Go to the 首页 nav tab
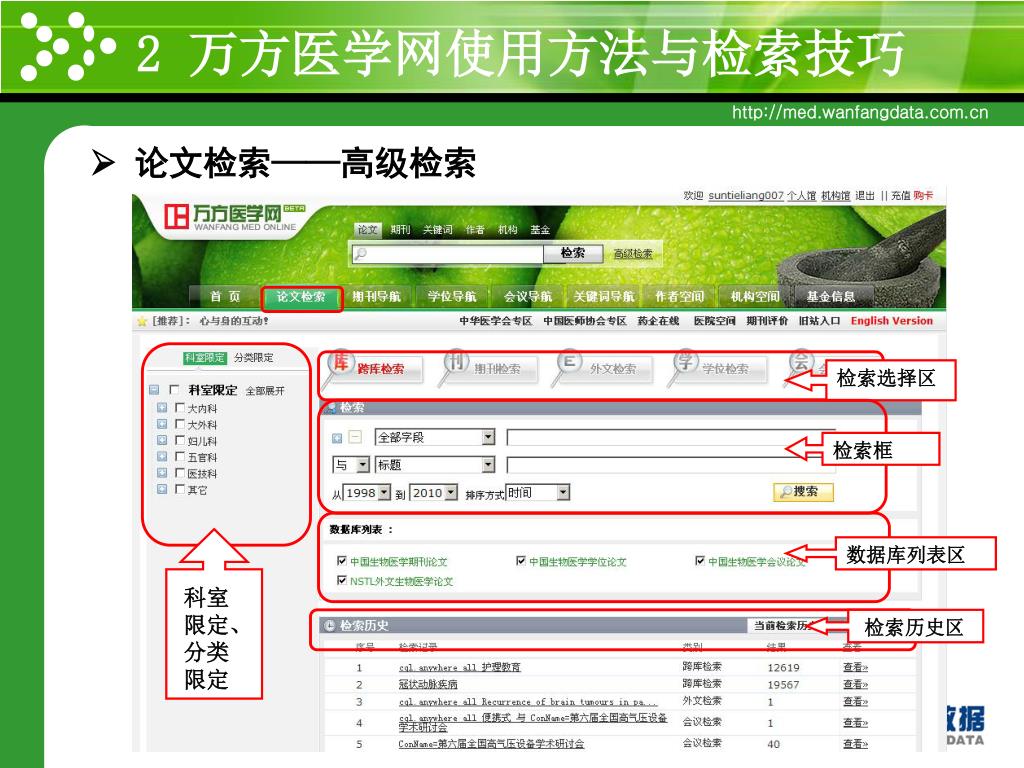Screen dimensions: 1024x768 225,296
